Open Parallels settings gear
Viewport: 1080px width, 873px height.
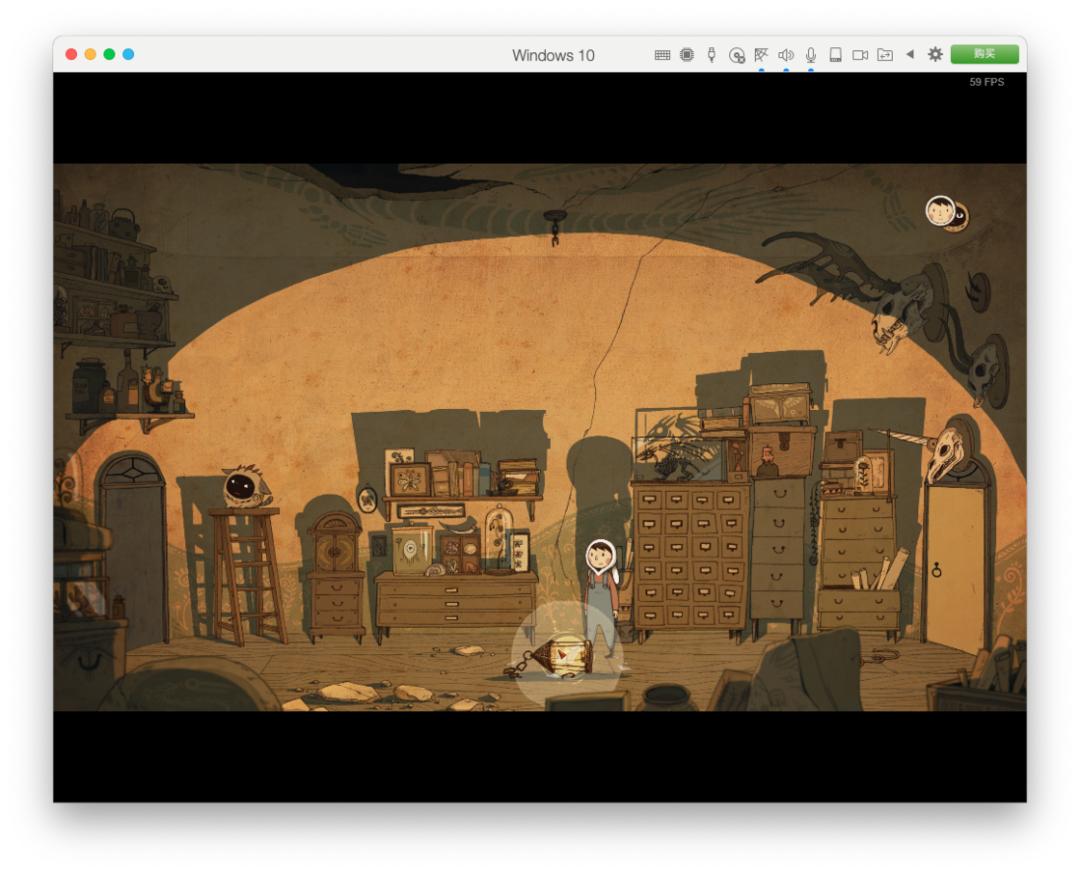pyautogui.click(x=935, y=55)
